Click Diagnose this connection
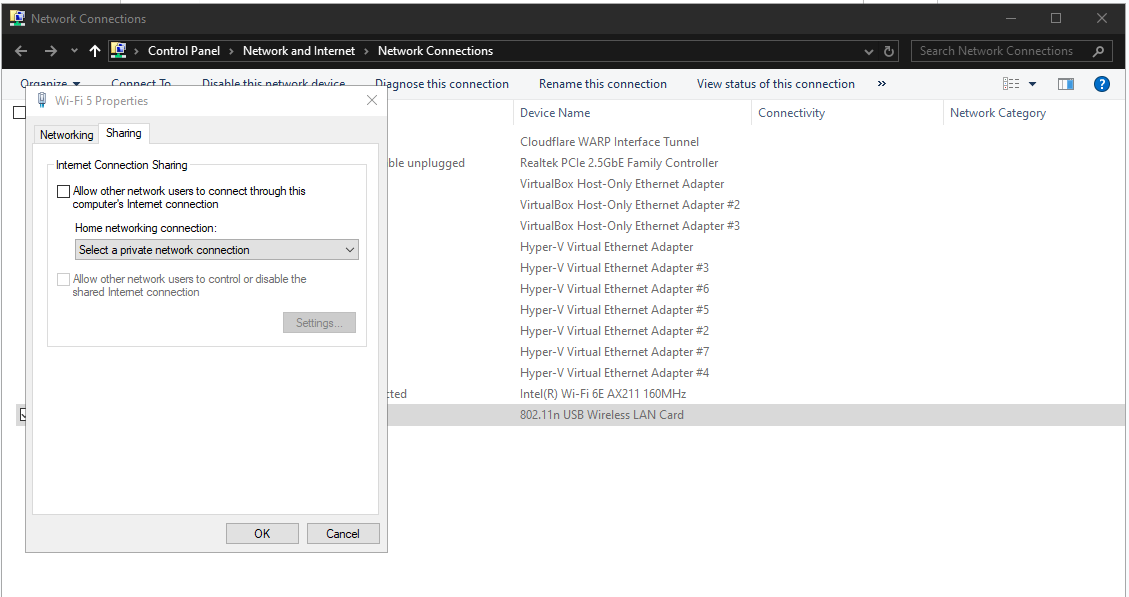The height and width of the screenshot is (597, 1129). point(441,84)
